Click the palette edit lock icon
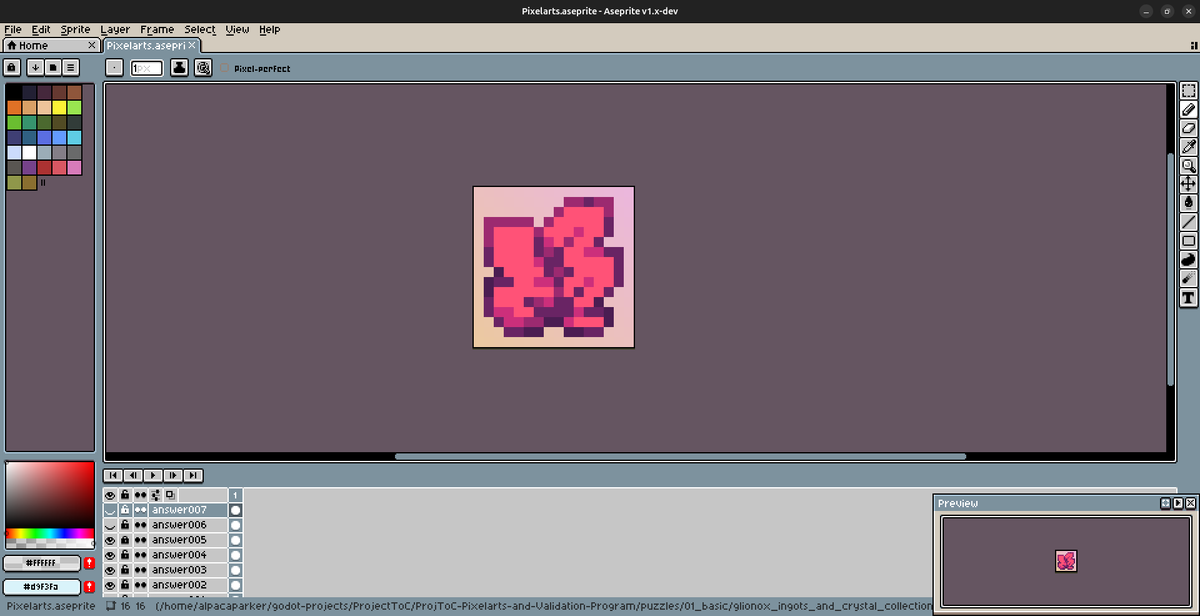 (x=12, y=68)
